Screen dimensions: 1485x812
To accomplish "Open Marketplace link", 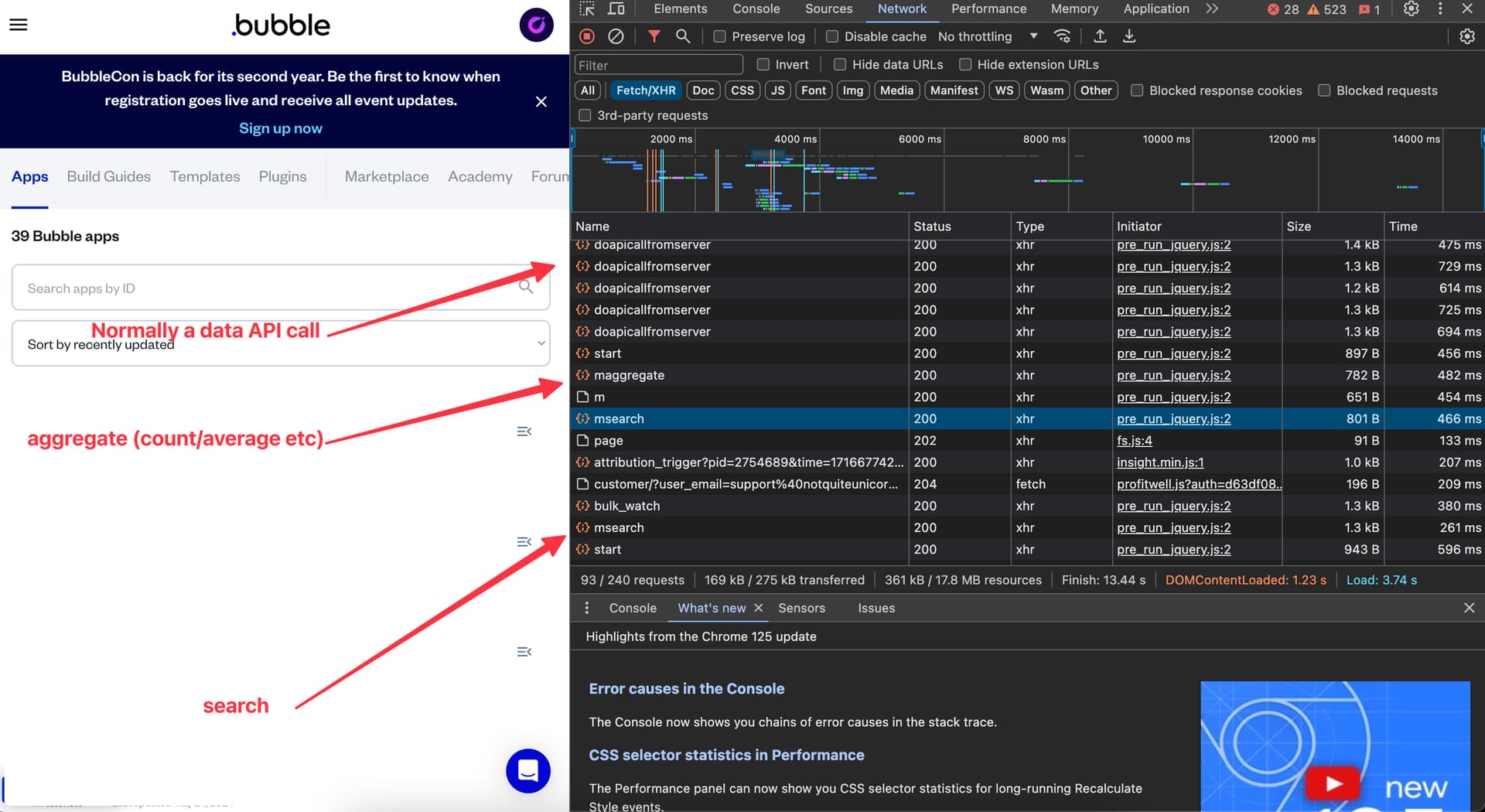I will click(387, 176).
